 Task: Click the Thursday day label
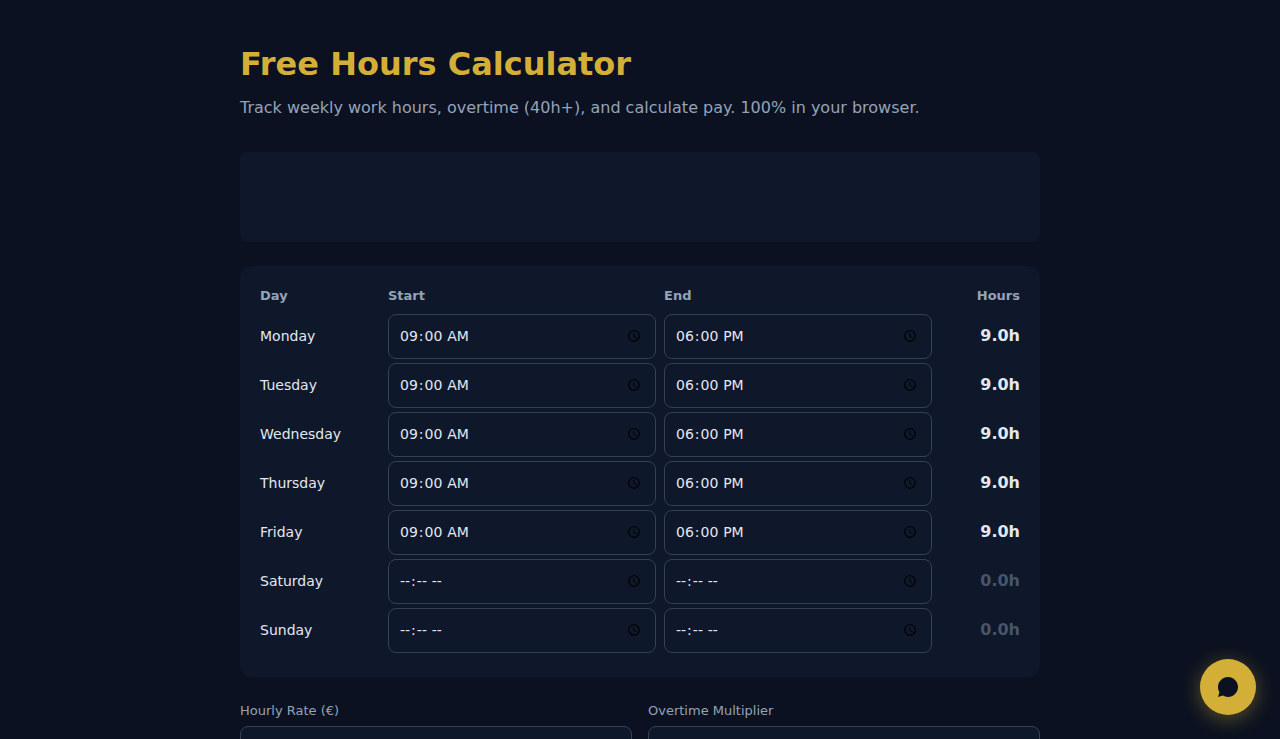292,483
